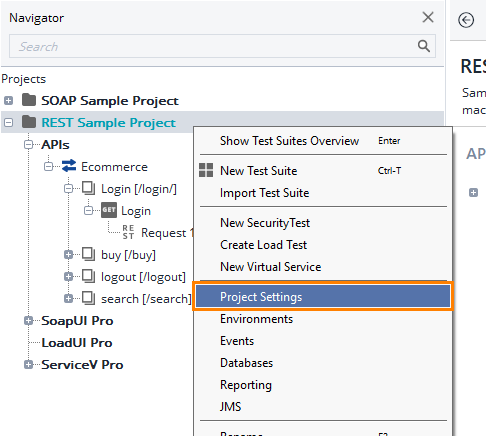Expand the SoapUI Pro node

[x=29, y=321]
